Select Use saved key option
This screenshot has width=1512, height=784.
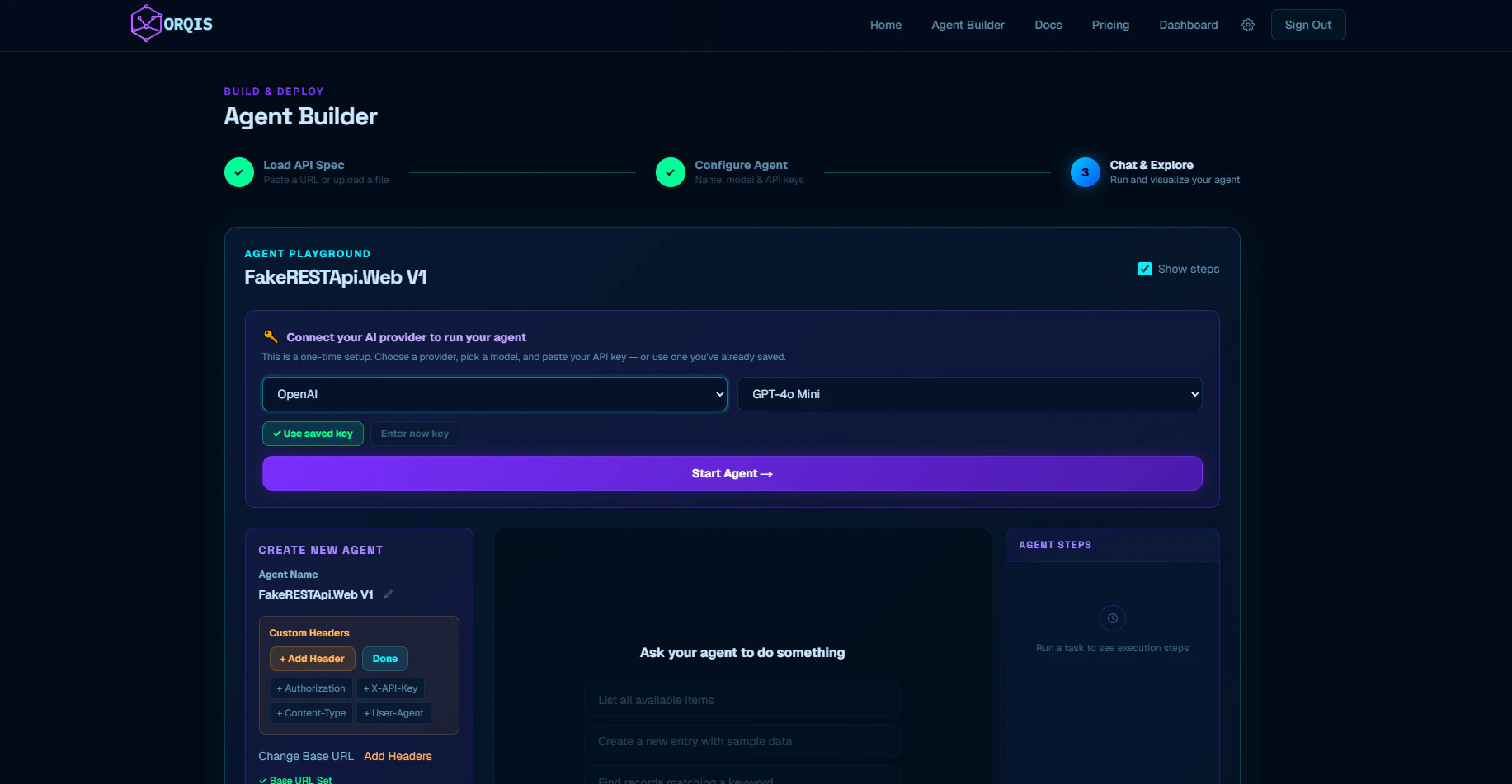point(313,434)
